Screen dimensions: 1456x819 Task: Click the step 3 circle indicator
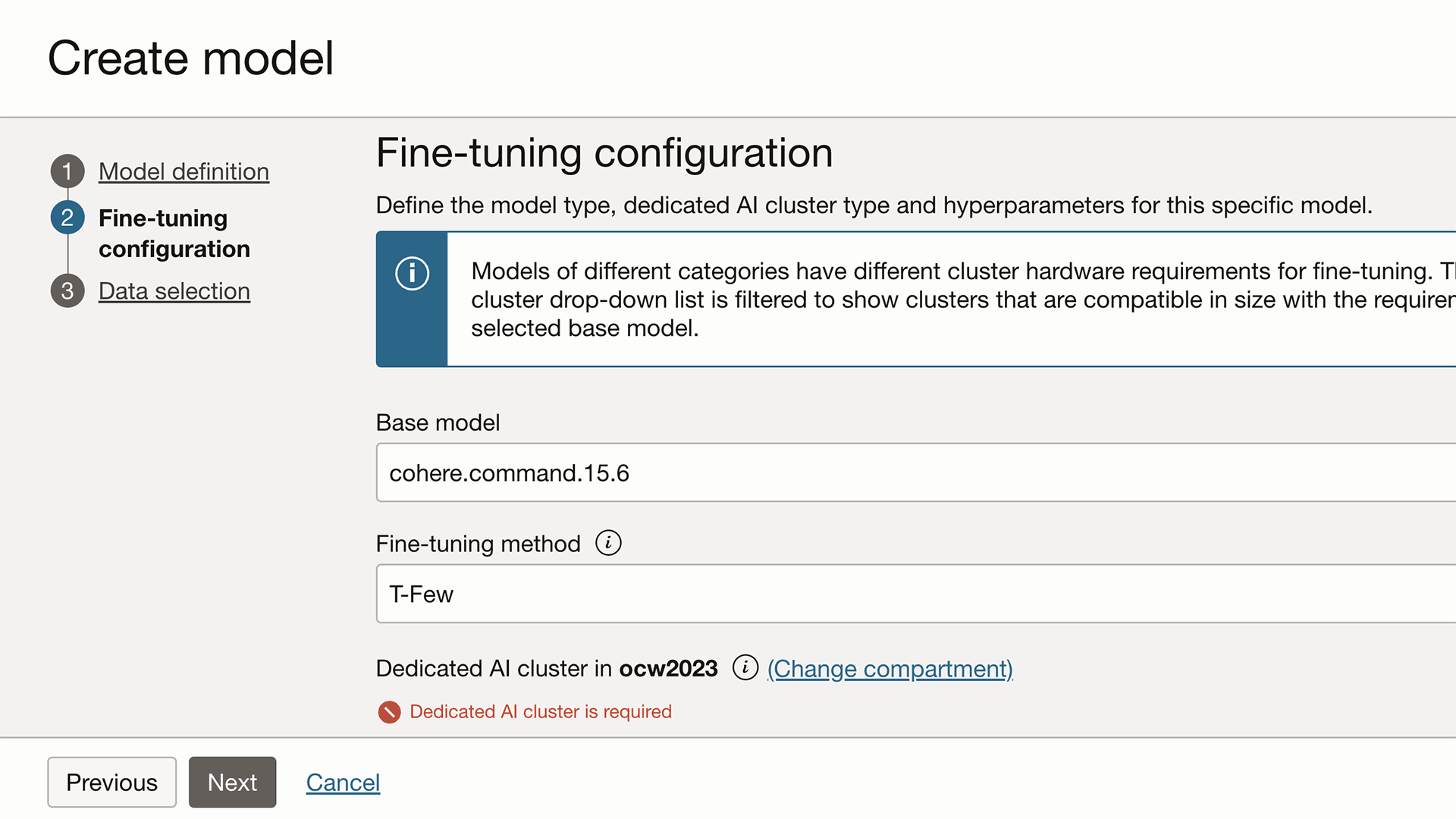coord(67,290)
